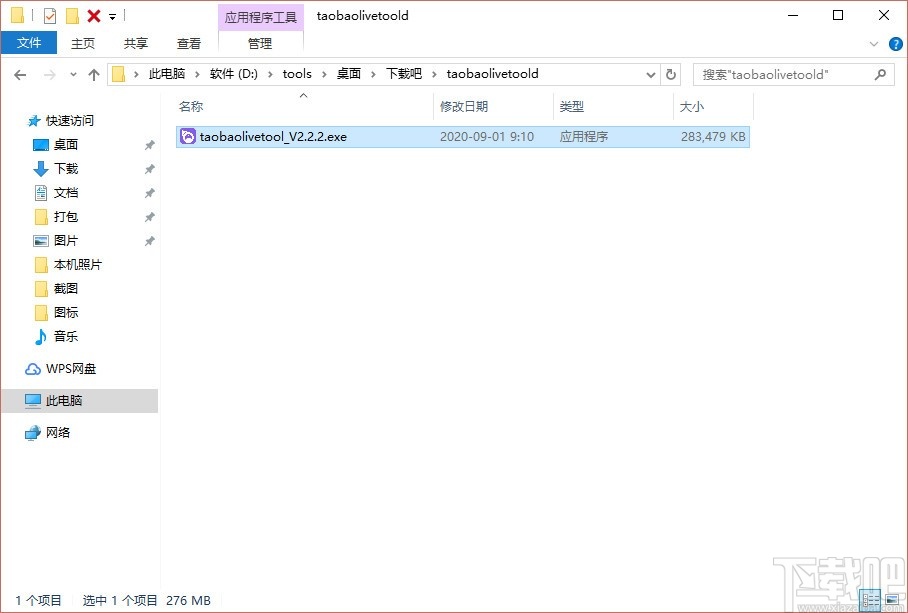Screen dimensions: 908x613
Task: Click the sort arrow above 名称 column
Action: point(302,96)
